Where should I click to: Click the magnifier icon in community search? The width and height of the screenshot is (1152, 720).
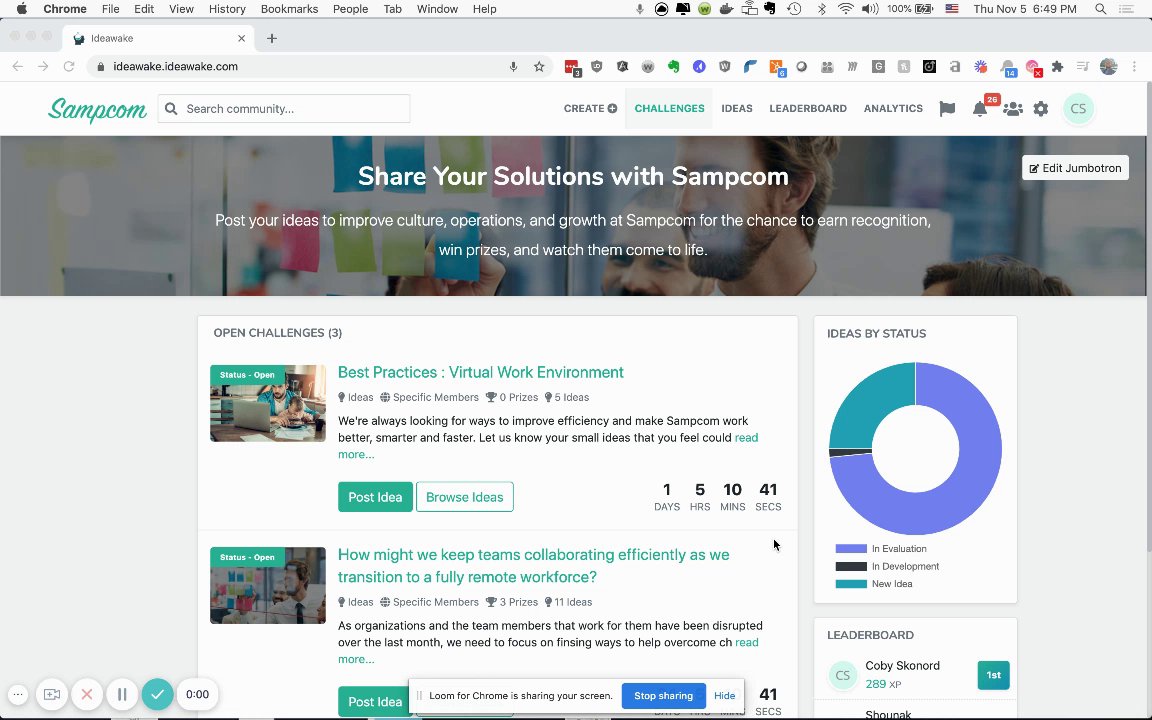pyautogui.click(x=171, y=109)
